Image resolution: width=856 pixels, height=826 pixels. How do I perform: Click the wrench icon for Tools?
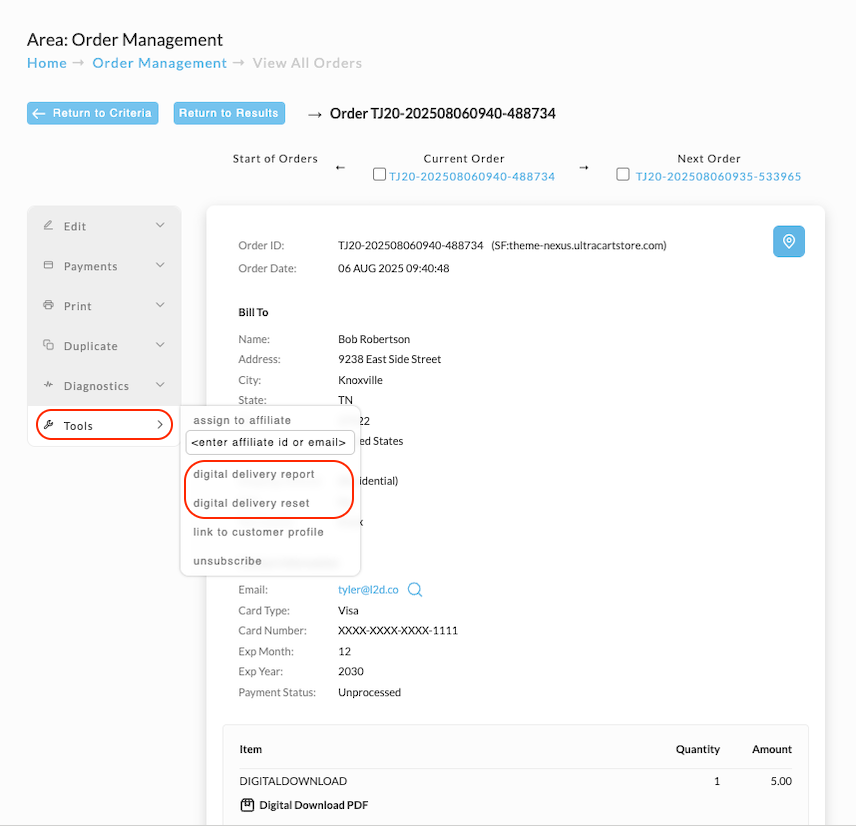[48, 425]
